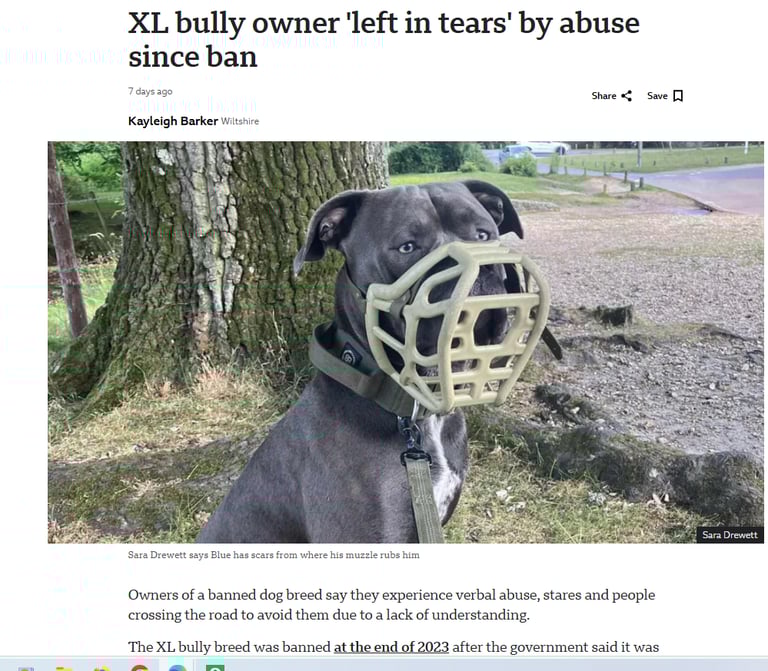Click the image caption about Blue's scars
The width and height of the screenshot is (768, 671).
pyautogui.click(x=274, y=555)
